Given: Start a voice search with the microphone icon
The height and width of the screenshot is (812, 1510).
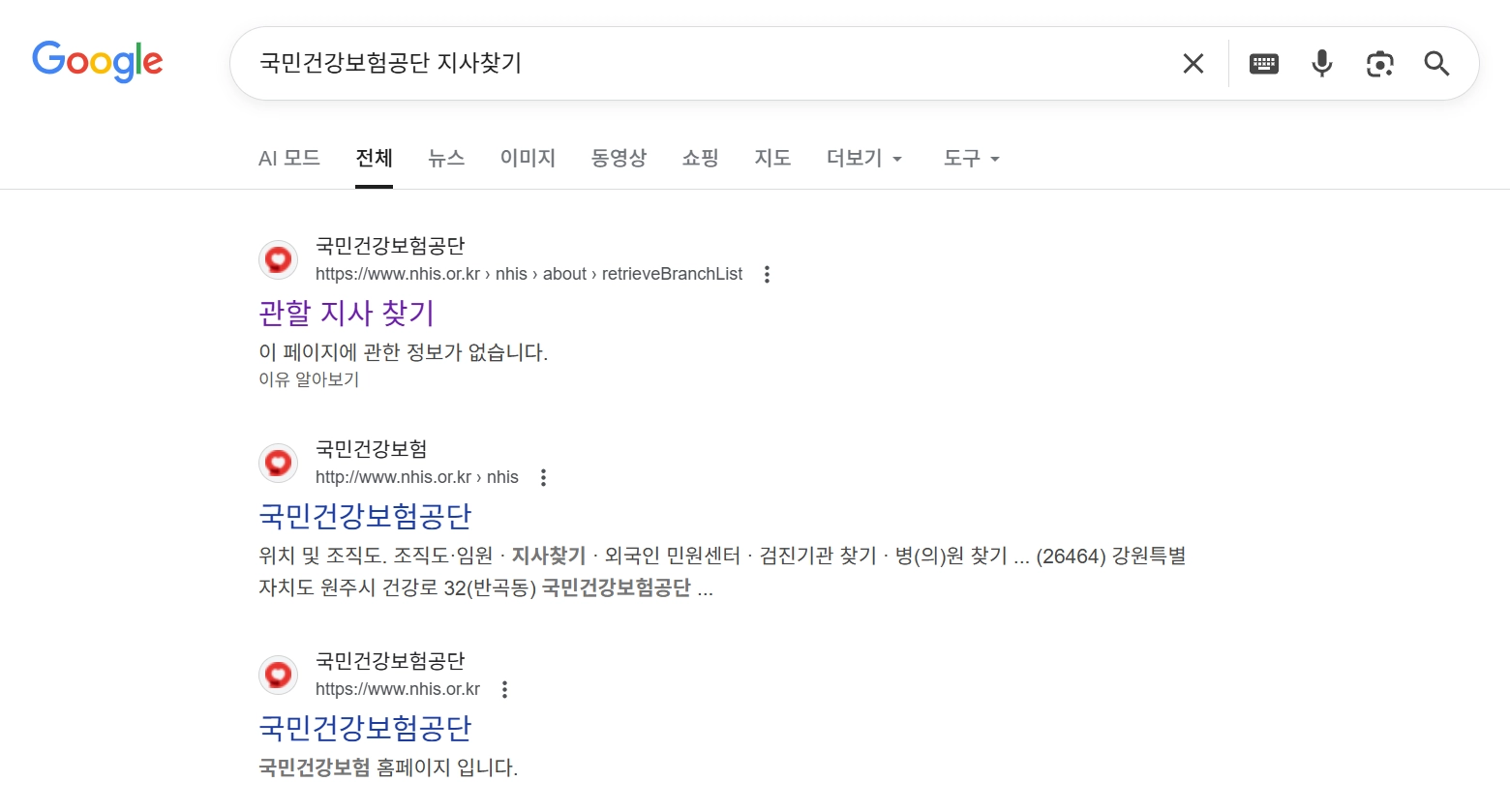Looking at the screenshot, I should 1321,62.
